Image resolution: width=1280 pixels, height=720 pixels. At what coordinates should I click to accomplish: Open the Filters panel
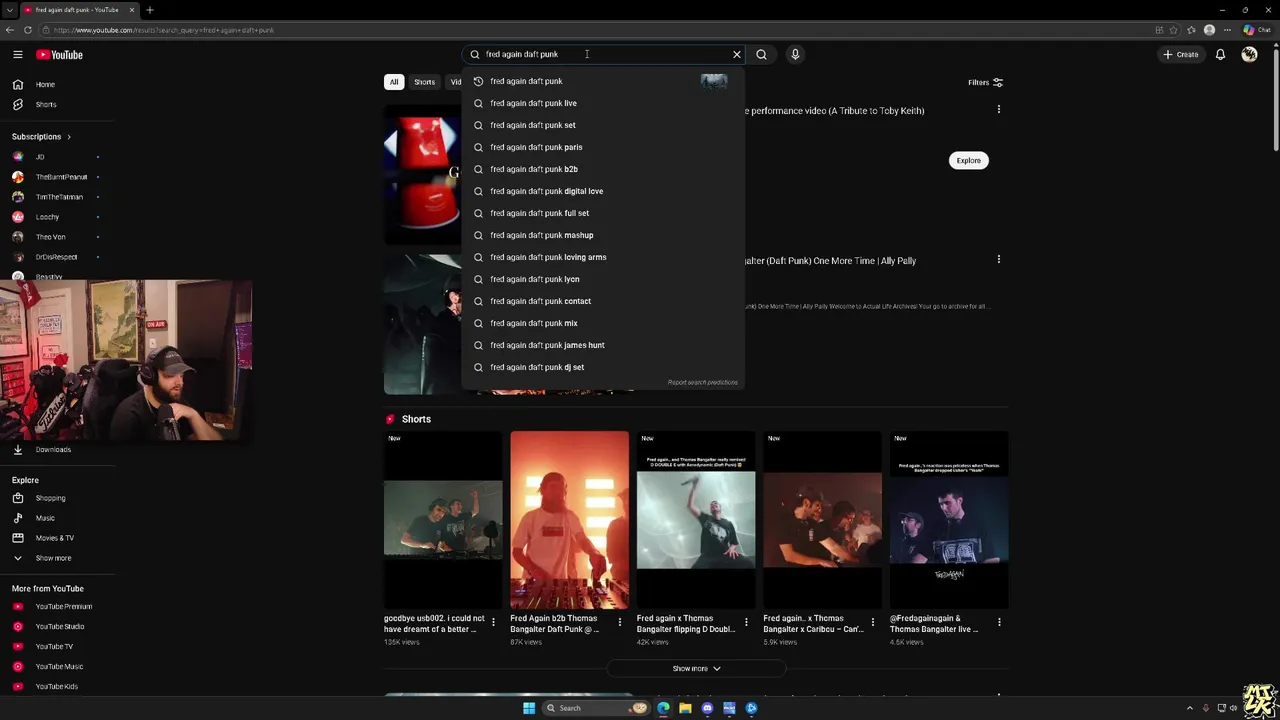tap(985, 82)
